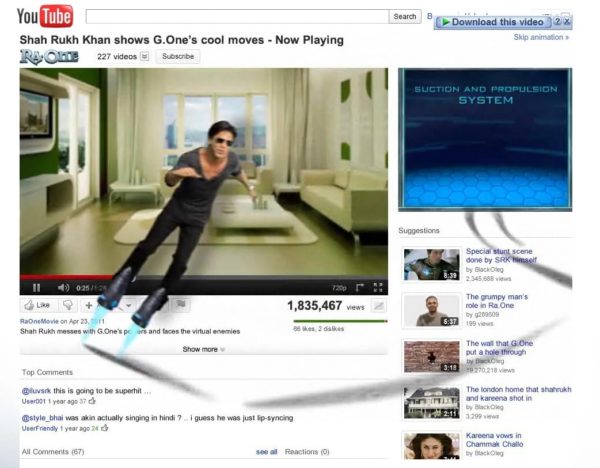Click the YouTube logo
Image resolution: width=600 pixels, height=468 pixels.
pos(44,16)
